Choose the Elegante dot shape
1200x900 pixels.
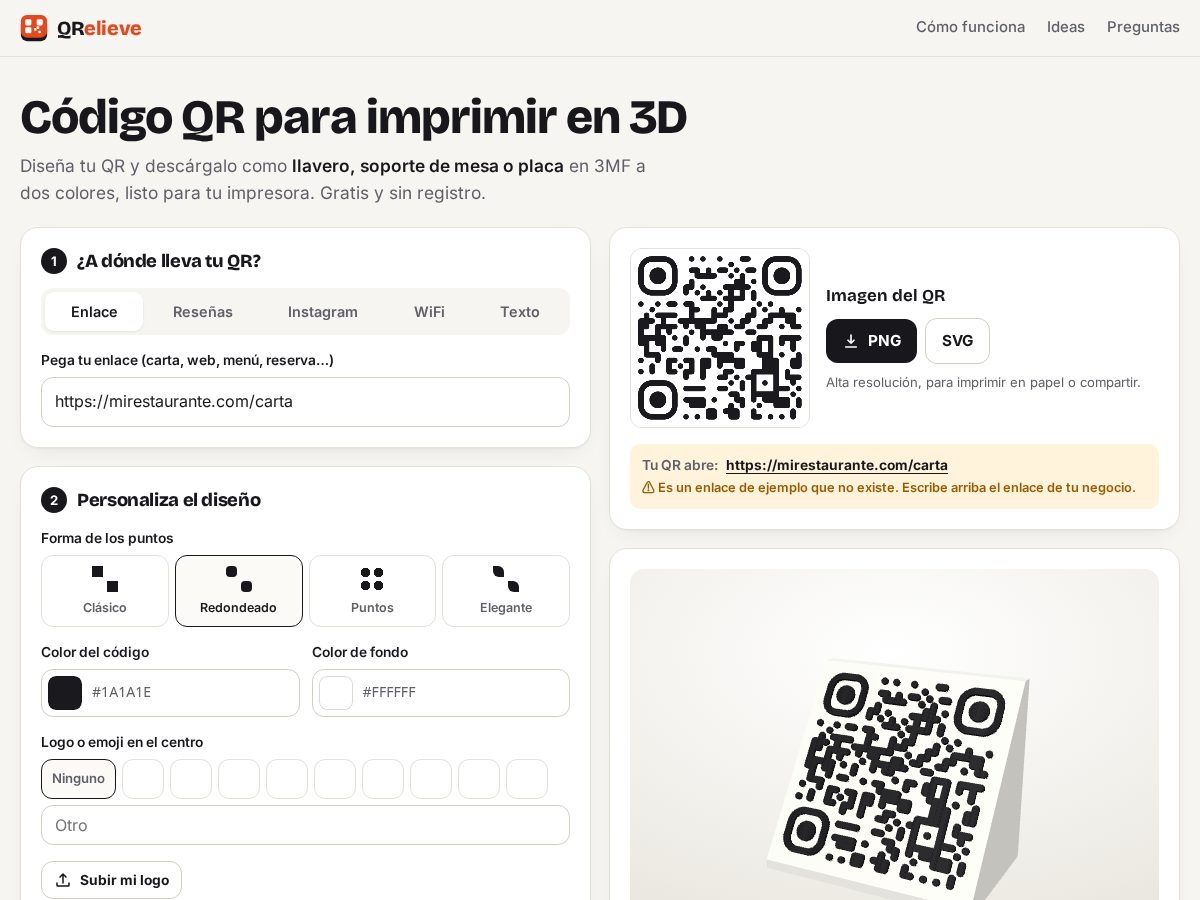coord(506,591)
